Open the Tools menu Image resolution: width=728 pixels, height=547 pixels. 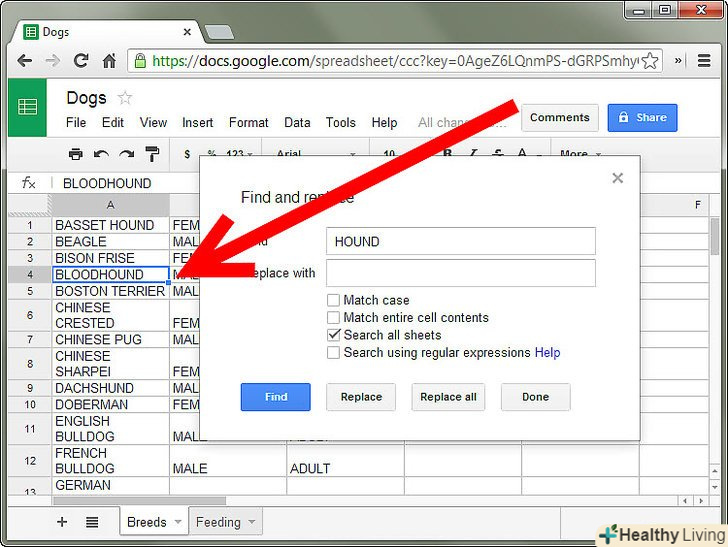click(340, 123)
